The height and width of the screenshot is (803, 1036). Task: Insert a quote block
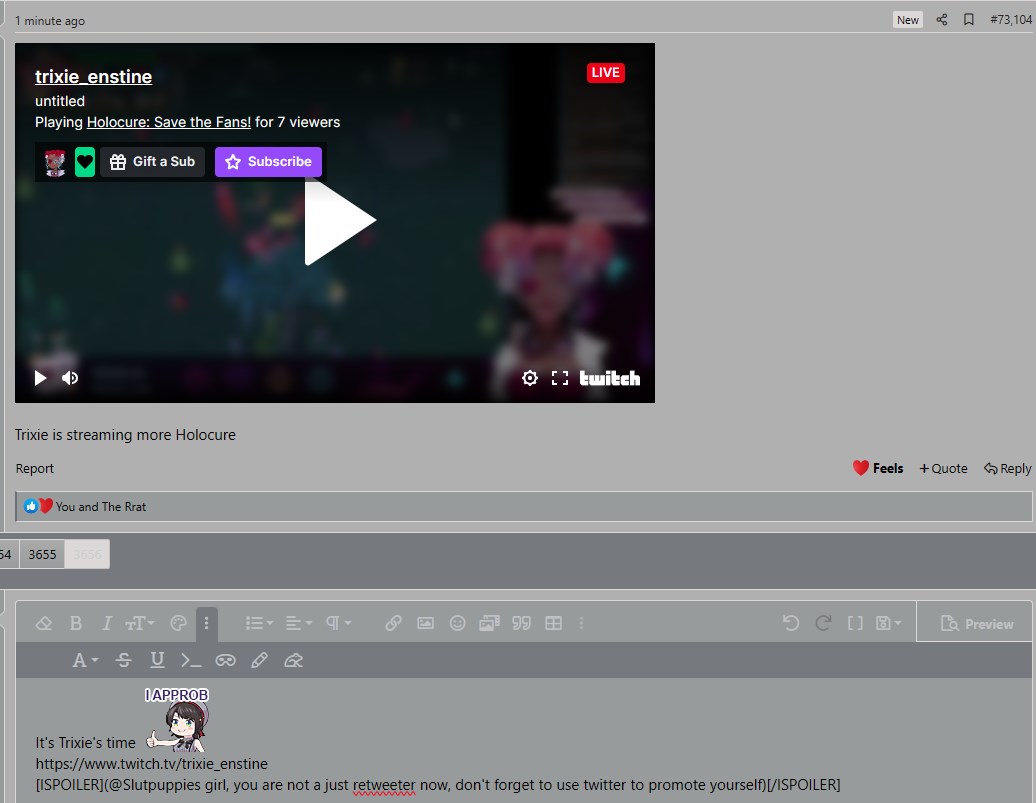point(521,623)
